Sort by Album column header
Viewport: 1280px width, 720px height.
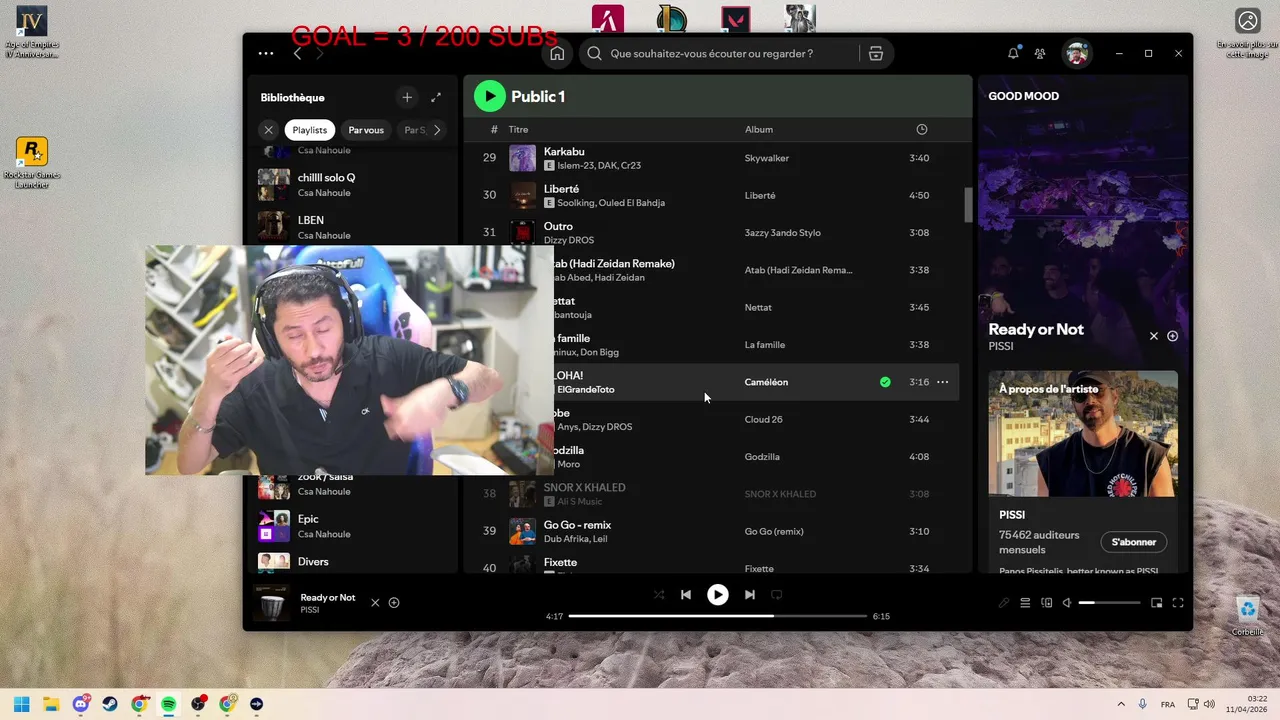coord(759,129)
